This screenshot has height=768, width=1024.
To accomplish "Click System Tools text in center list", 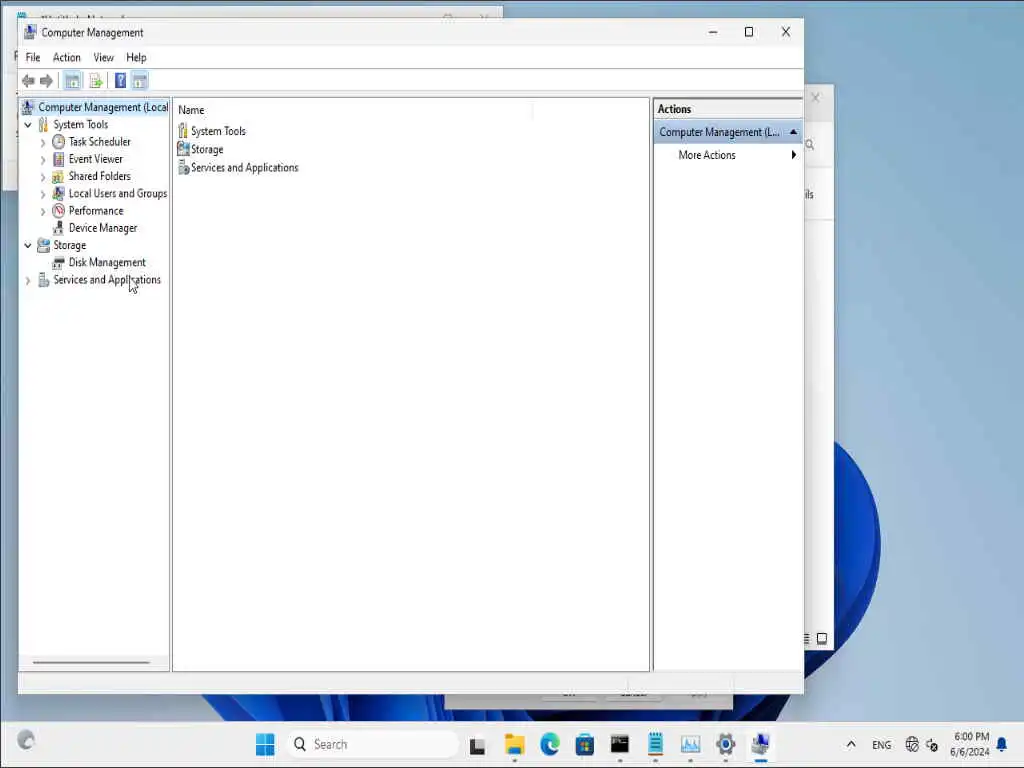I will 218,131.
